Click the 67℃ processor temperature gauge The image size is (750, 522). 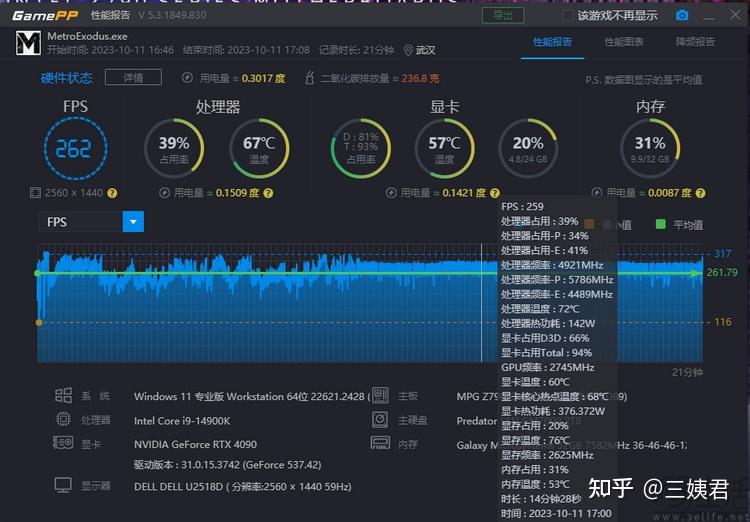click(x=259, y=148)
